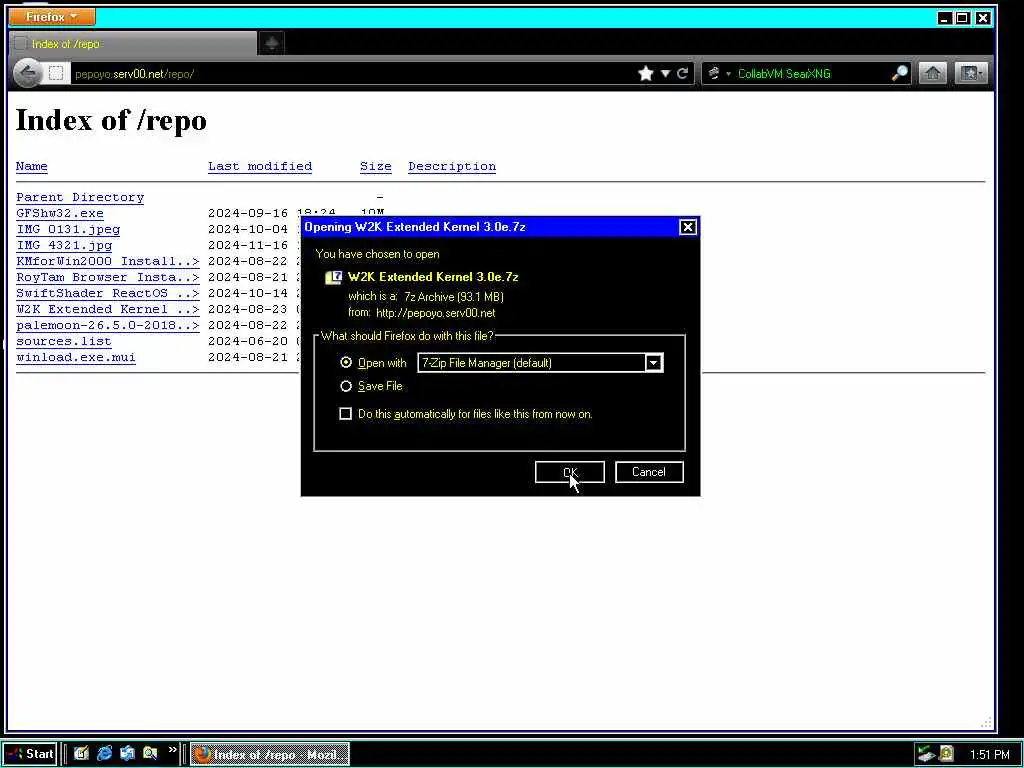Select the 'Save File' radio button
1024x768 pixels.
[346, 386]
